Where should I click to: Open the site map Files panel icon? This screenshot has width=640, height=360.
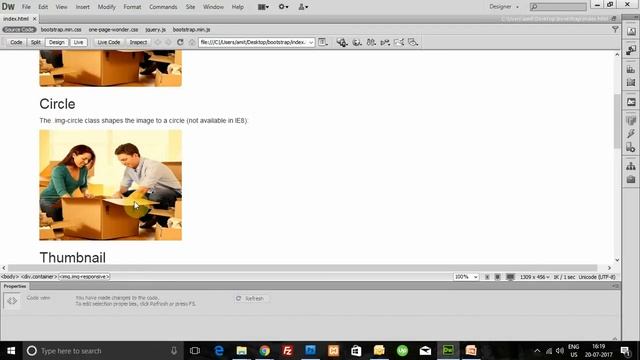tap(631, 166)
